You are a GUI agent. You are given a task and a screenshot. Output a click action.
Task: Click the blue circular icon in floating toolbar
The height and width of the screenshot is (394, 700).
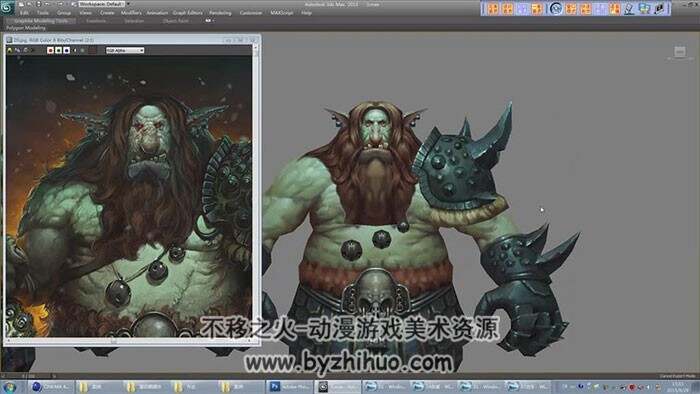point(555,8)
